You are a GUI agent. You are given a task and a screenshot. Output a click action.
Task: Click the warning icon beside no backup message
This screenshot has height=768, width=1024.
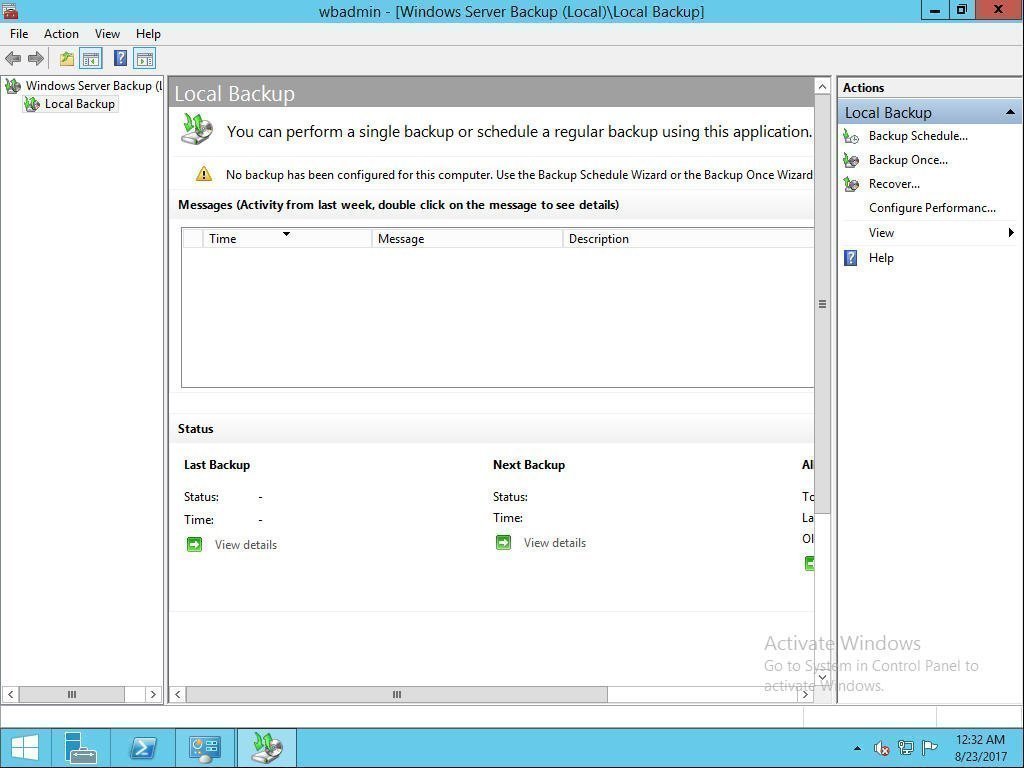tap(204, 174)
